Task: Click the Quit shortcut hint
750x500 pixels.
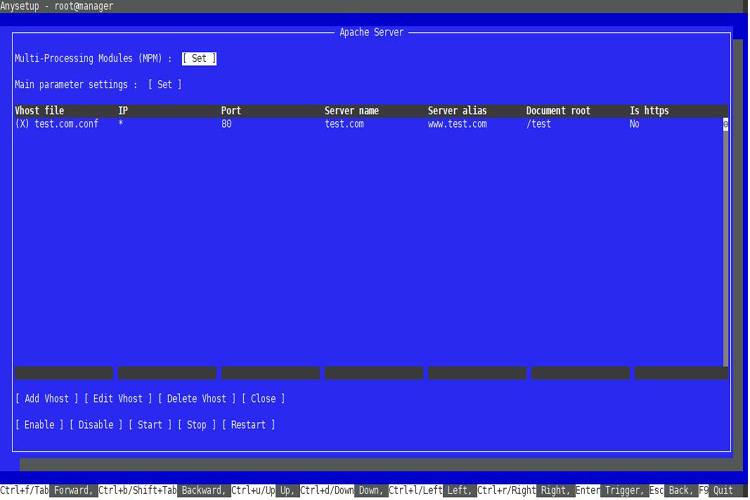Action: tap(723, 490)
